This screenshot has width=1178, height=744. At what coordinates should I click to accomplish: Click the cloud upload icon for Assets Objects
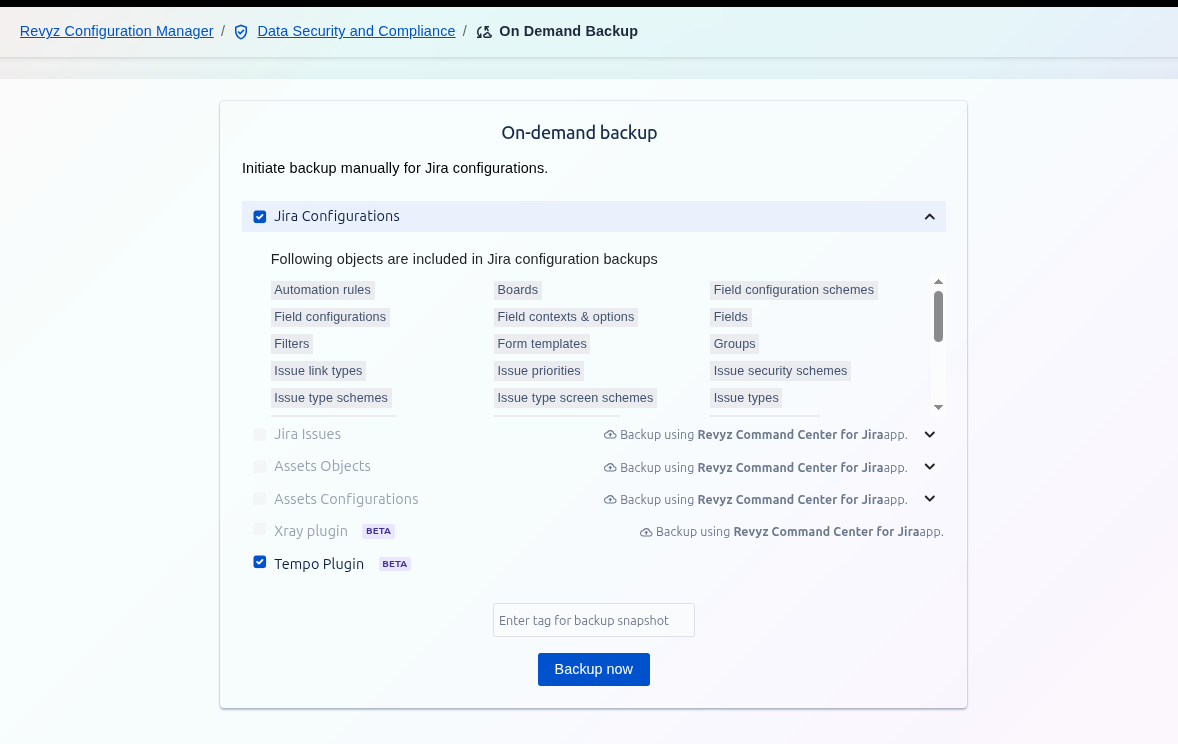click(x=610, y=468)
